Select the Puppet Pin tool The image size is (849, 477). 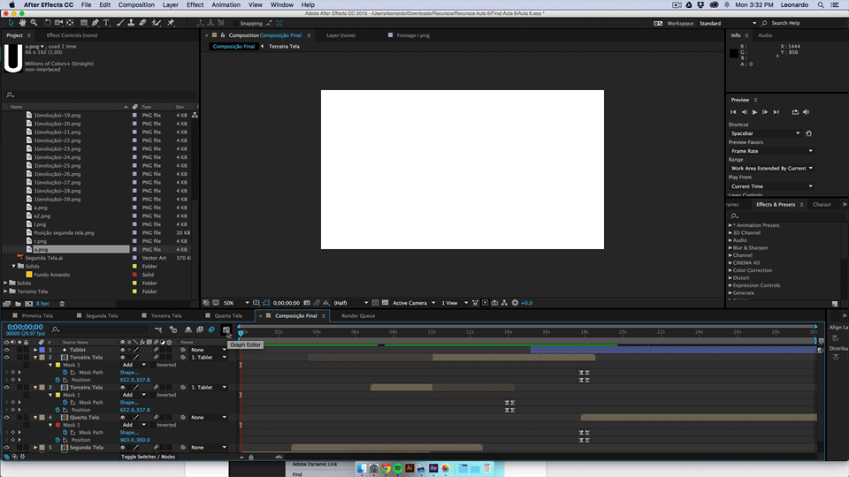pyautogui.click(x=171, y=23)
